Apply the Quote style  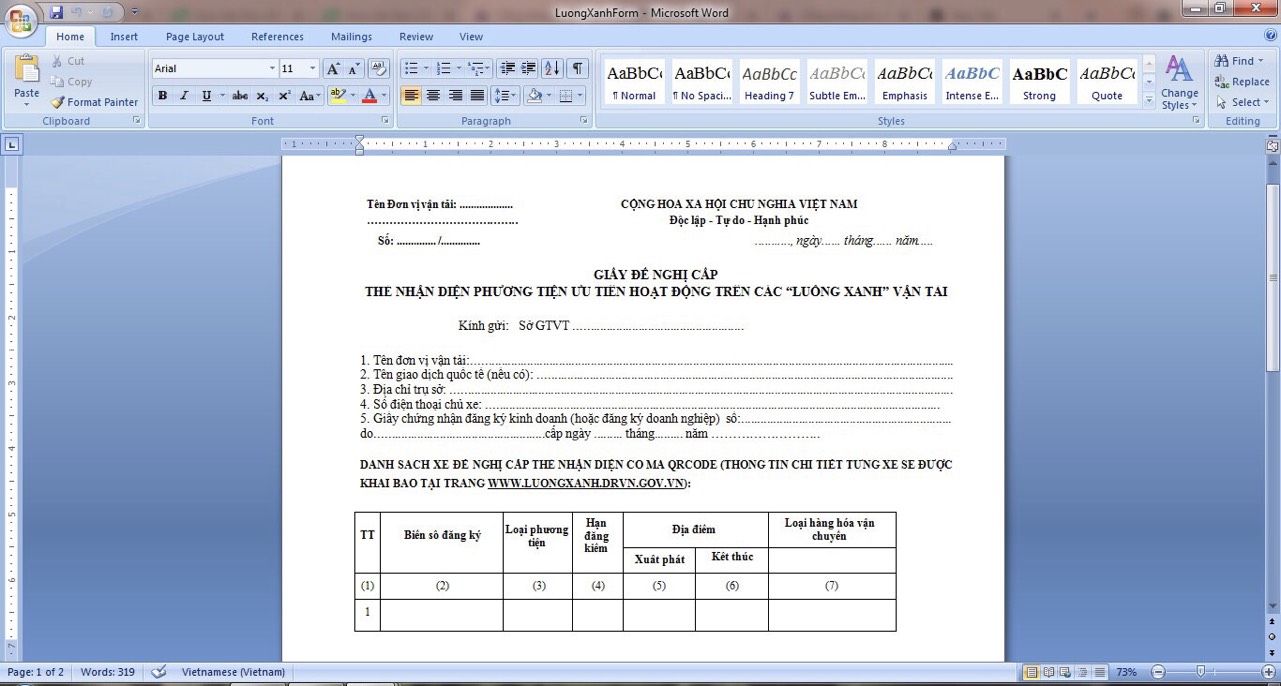click(1107, 82)
